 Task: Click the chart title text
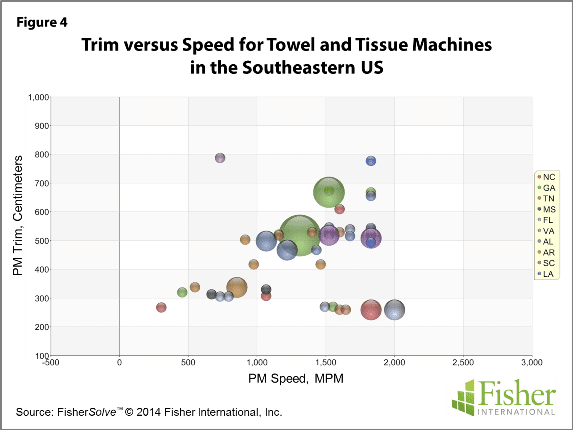point(287,56)
